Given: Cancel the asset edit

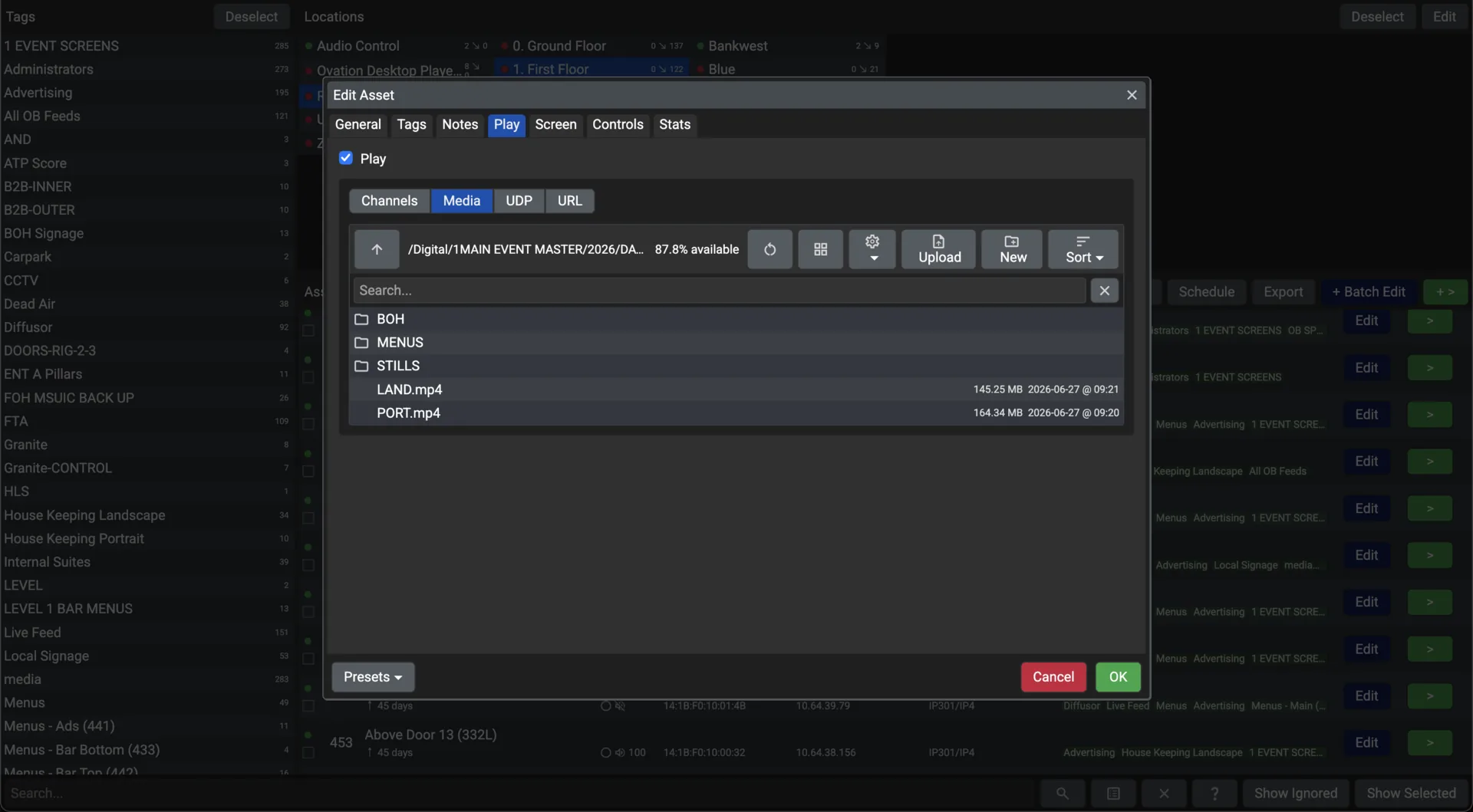Looking at the screenshot, I should (x=1053, y=677).
